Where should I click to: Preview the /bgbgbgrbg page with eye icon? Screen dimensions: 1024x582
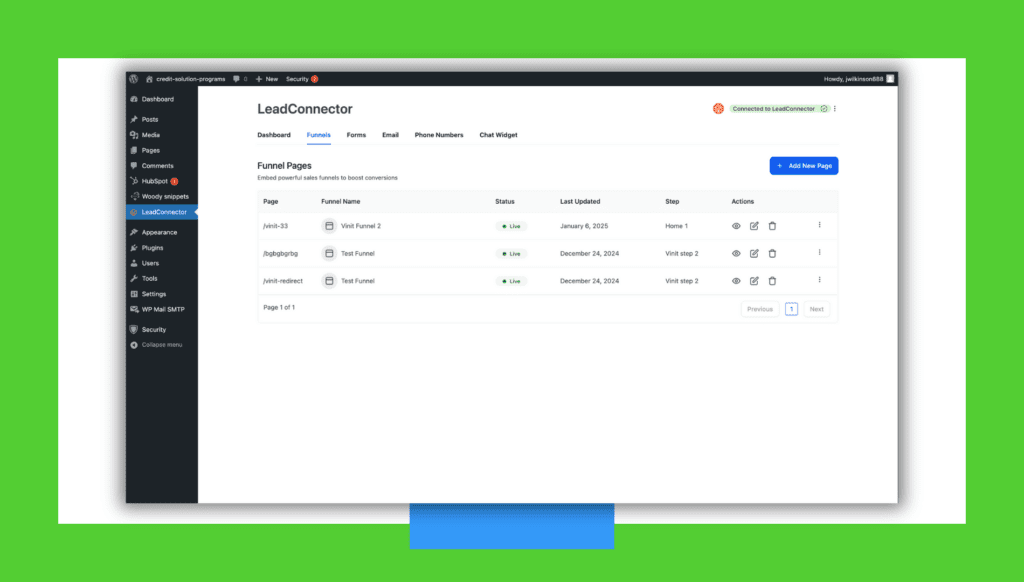(x=736, y=253)
